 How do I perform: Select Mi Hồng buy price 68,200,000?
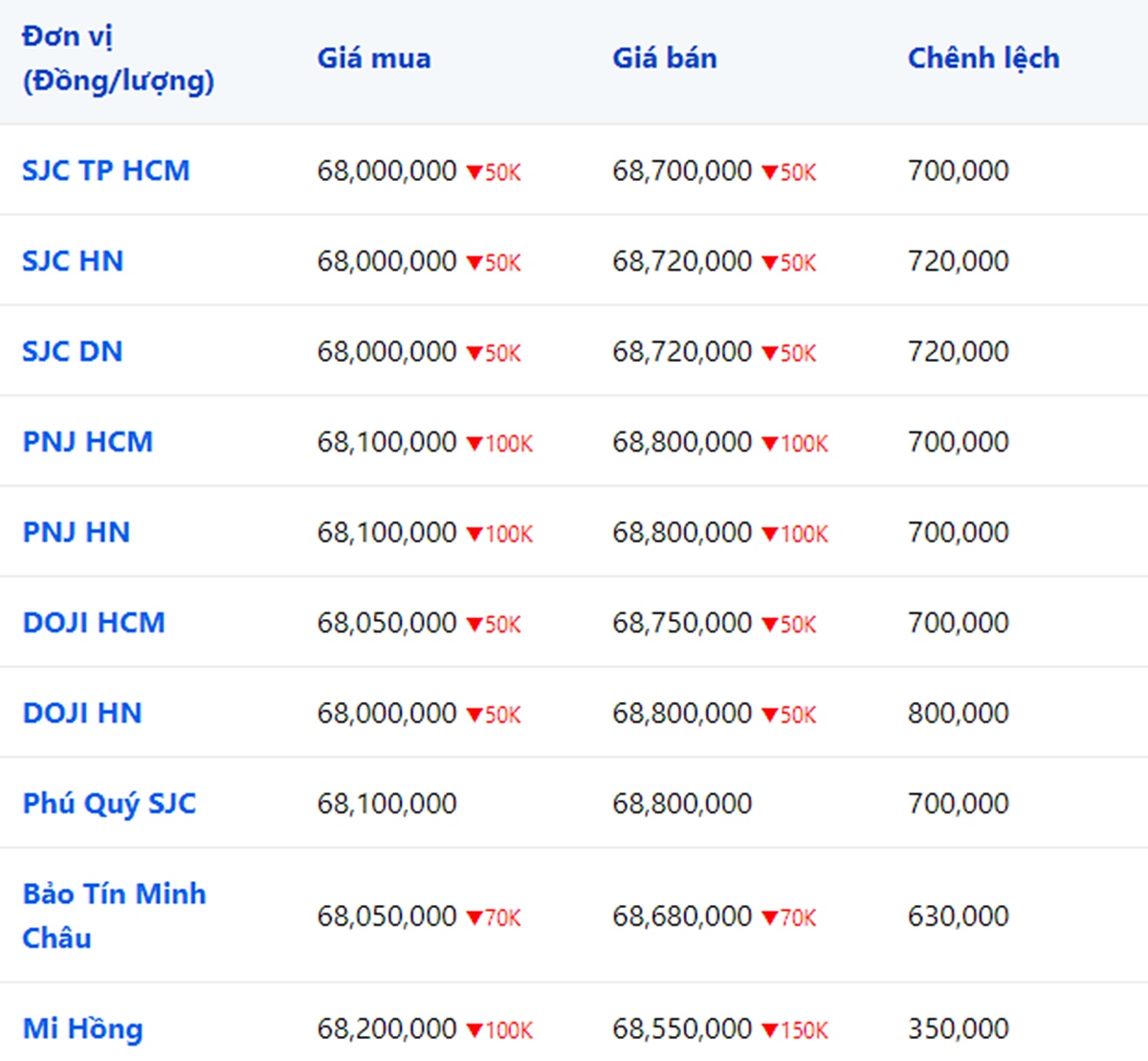click(387, 1029)
